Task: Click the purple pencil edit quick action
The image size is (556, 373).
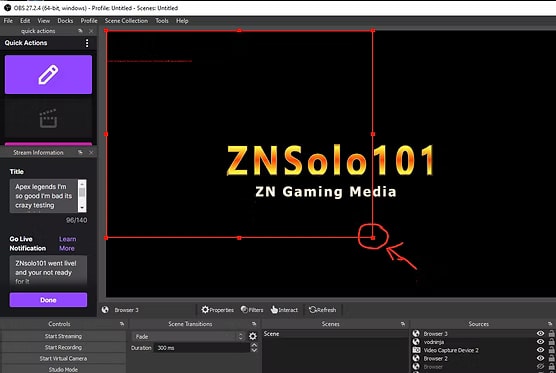Action: (x=48, y=74)
